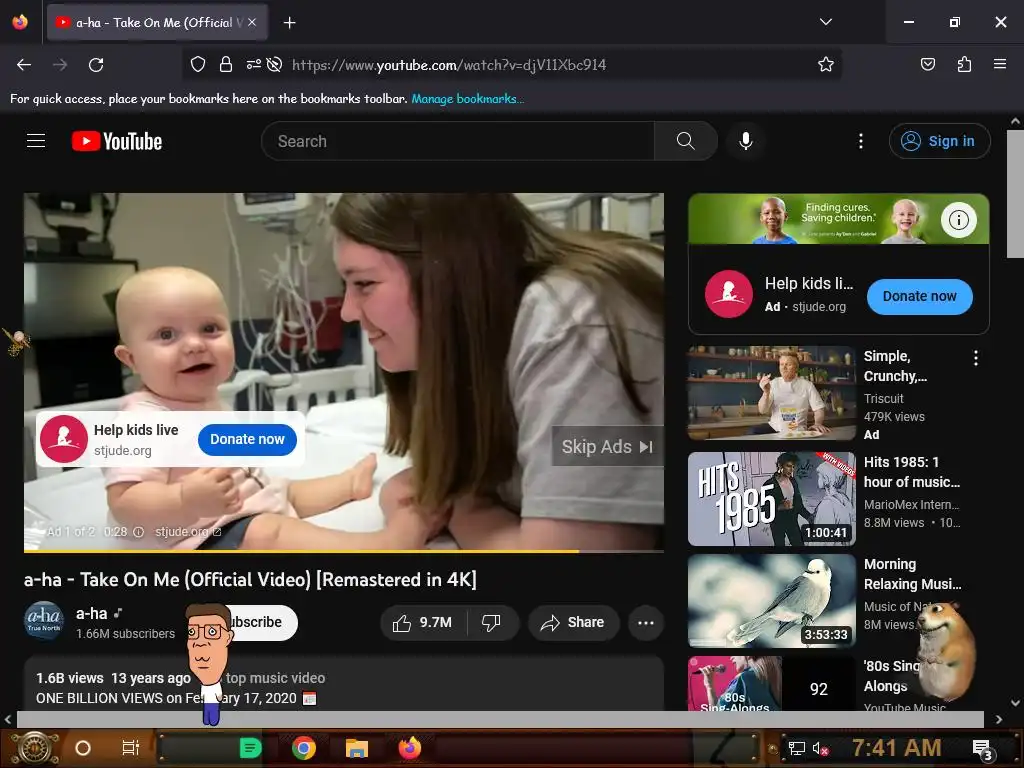Open more actions ellipsis below video

645,623
